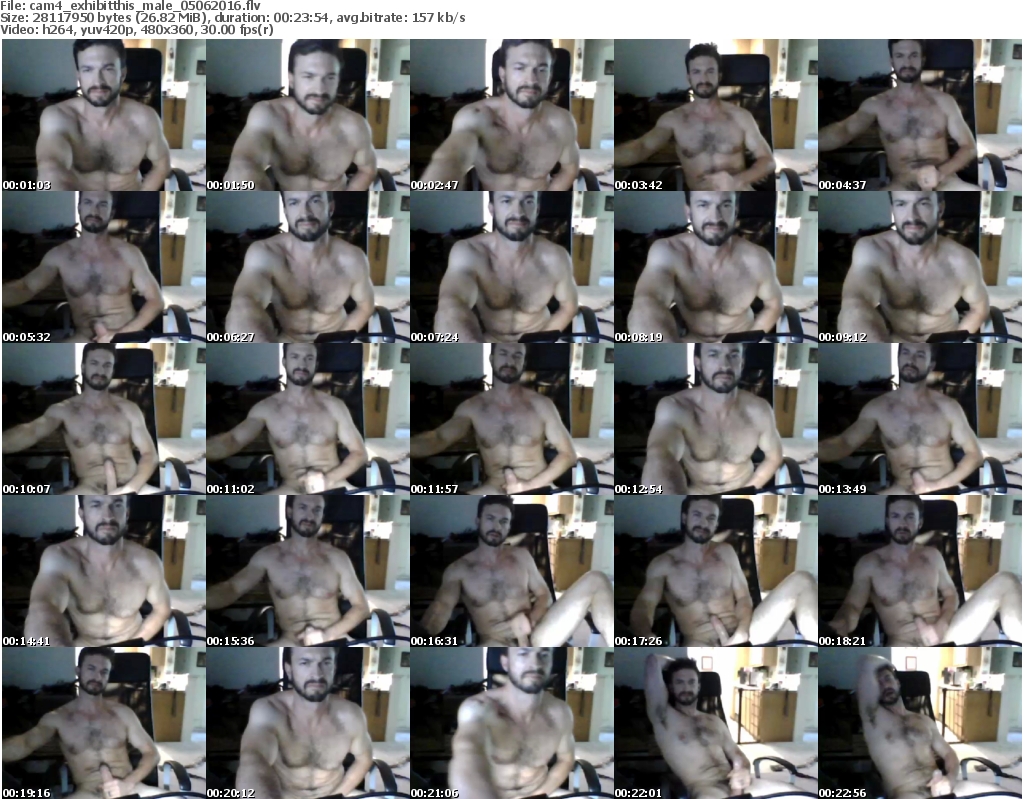This screenshot has width=1024, height=799.
Task: Select the frame stamped 00:02:47
Action: [x=511, y=115]
